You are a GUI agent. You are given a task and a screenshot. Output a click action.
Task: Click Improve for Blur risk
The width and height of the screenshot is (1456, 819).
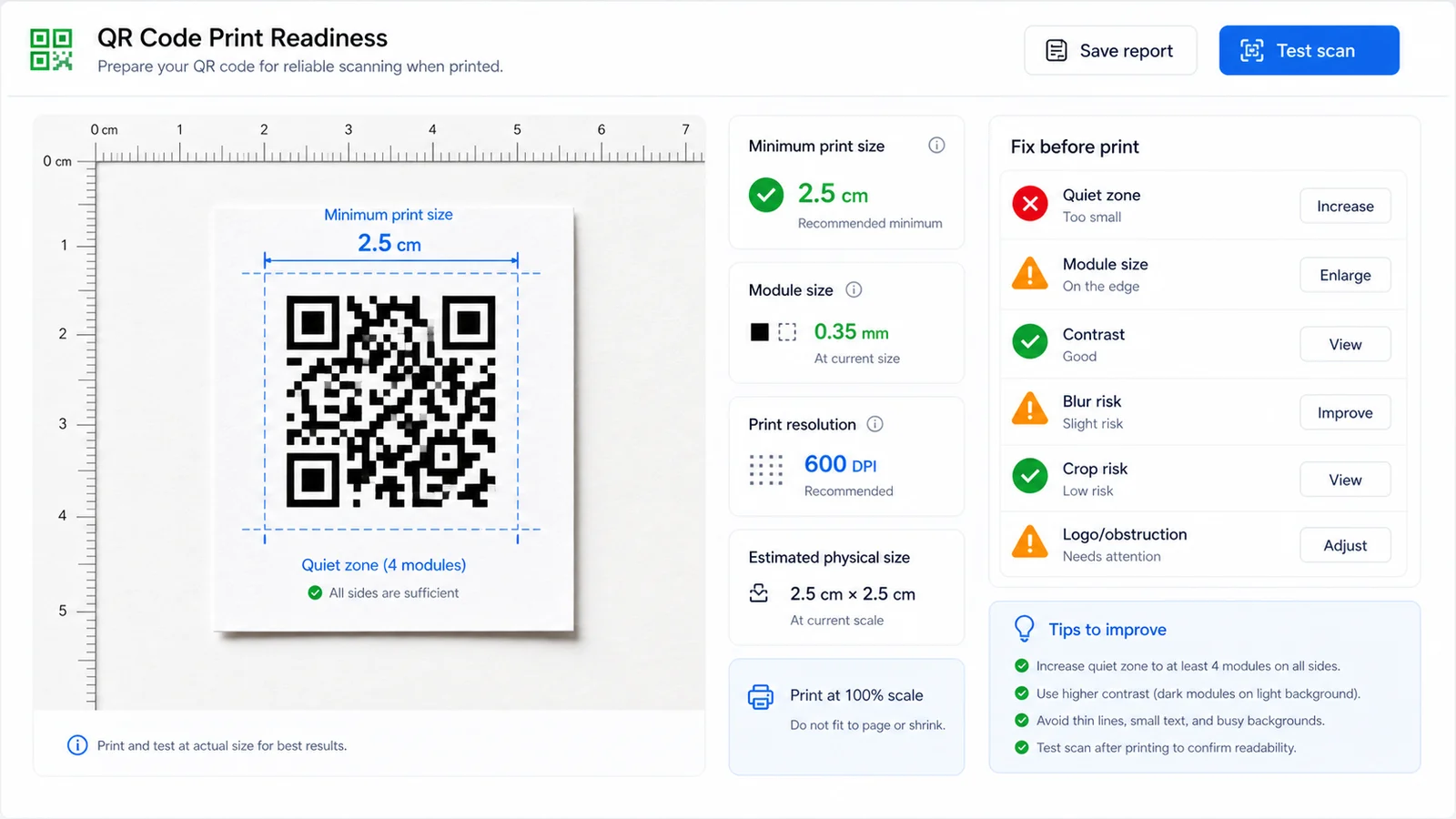click(1345, 413)
